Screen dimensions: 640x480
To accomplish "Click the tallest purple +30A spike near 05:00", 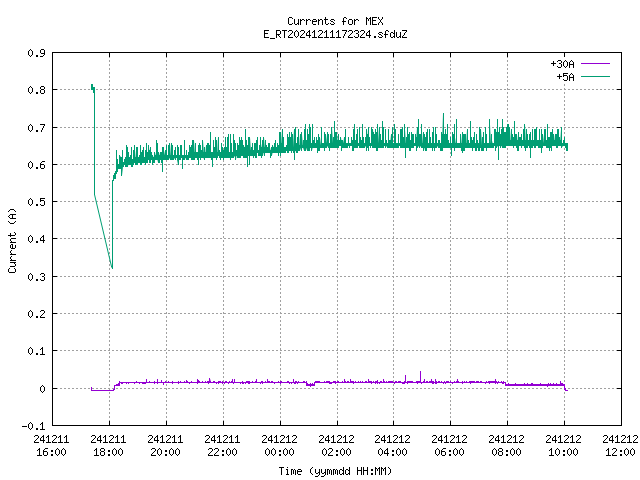I will (x=421, y=376).
